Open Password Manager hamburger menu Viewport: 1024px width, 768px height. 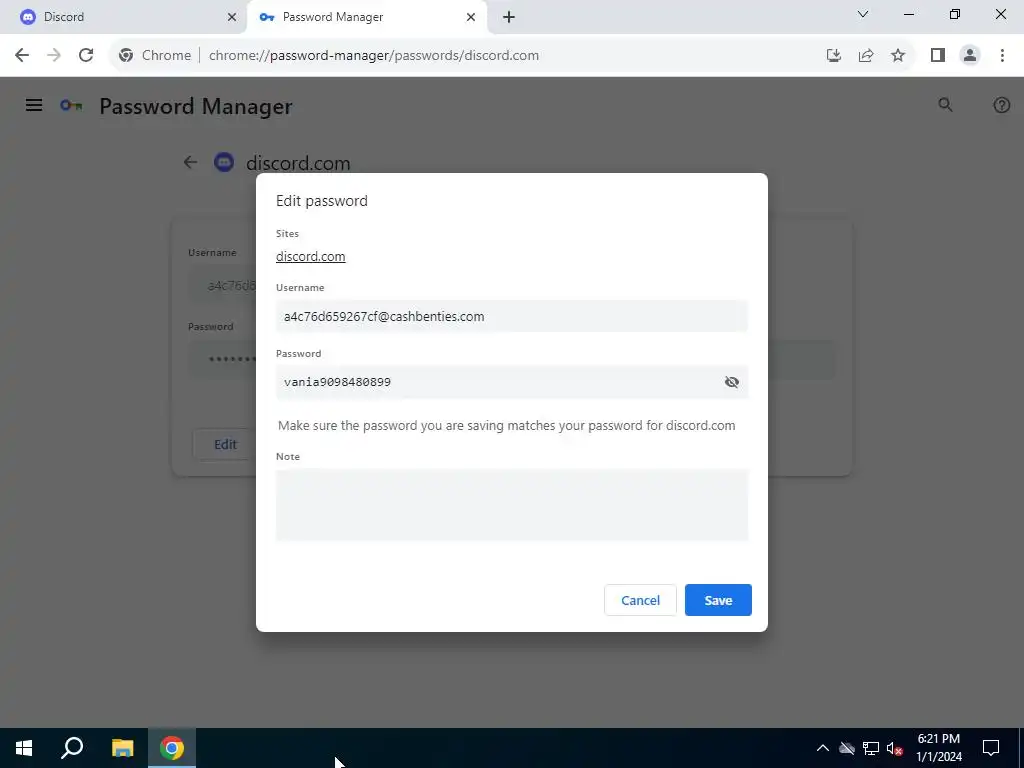coord(34,105)
